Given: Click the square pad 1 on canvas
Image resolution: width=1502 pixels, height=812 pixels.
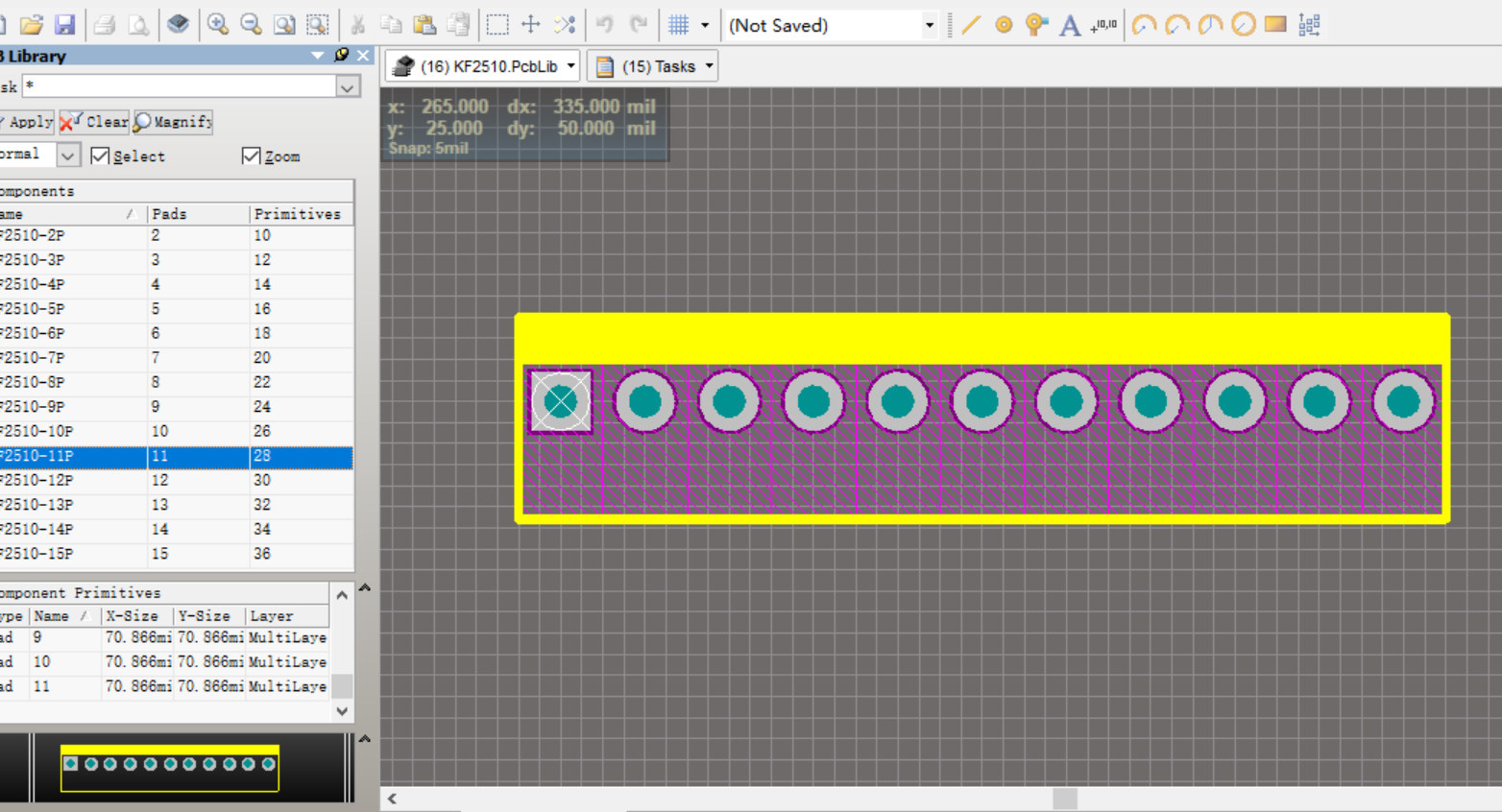Looking at the screenshot, I should (561, 401).
